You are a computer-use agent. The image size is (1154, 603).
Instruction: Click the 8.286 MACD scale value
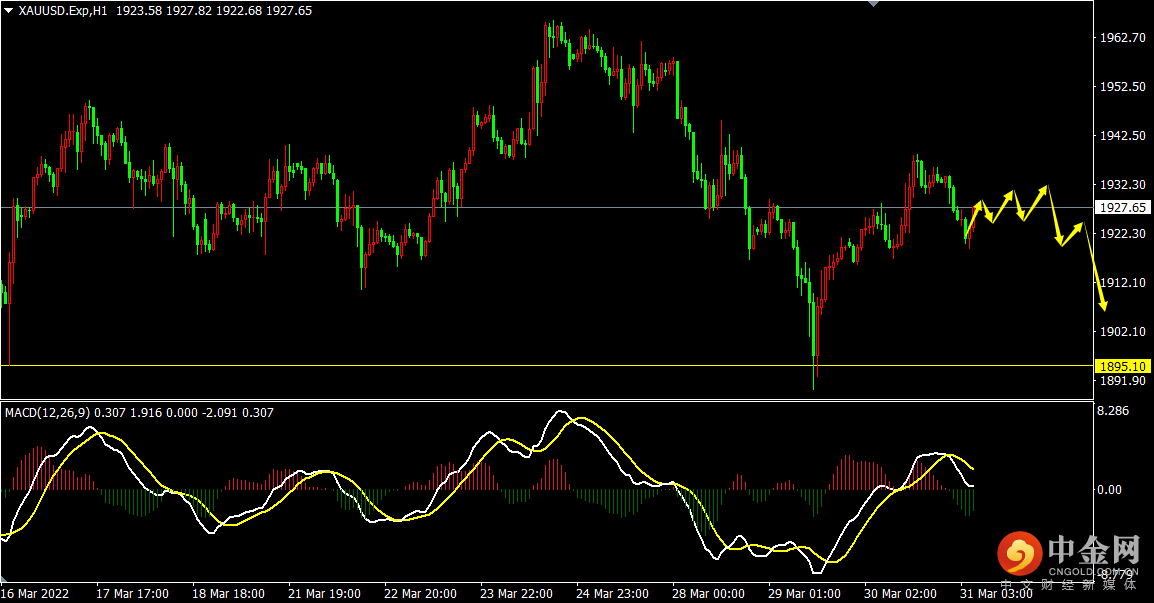click(x=1113, y=411)
